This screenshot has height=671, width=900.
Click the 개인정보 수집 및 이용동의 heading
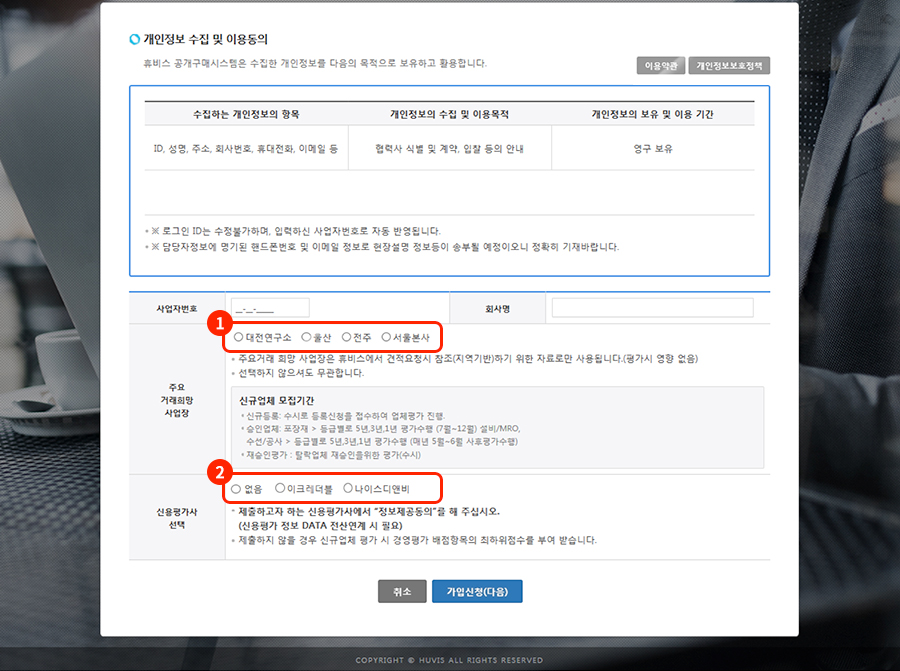205,39
